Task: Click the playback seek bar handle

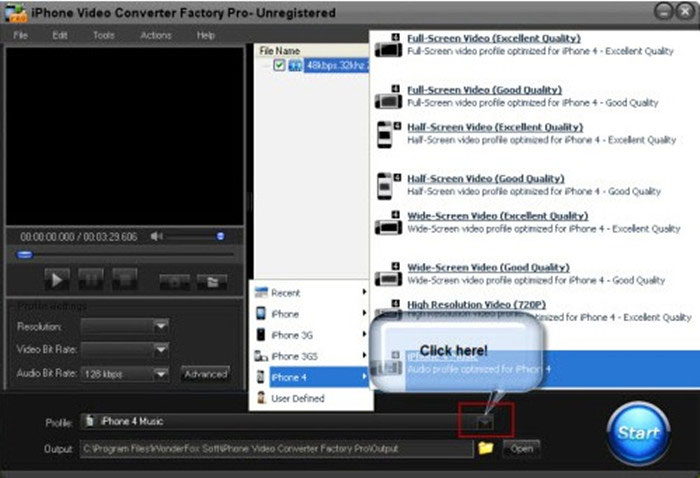Action: [x=25, y=255]
